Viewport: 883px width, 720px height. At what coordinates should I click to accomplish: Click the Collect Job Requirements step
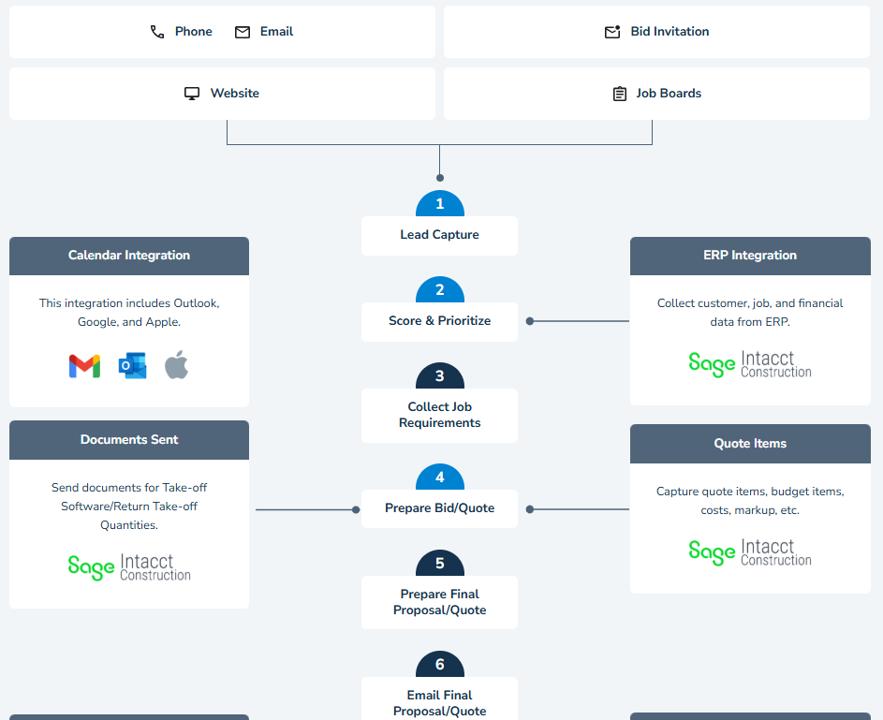tap(439, 415)
